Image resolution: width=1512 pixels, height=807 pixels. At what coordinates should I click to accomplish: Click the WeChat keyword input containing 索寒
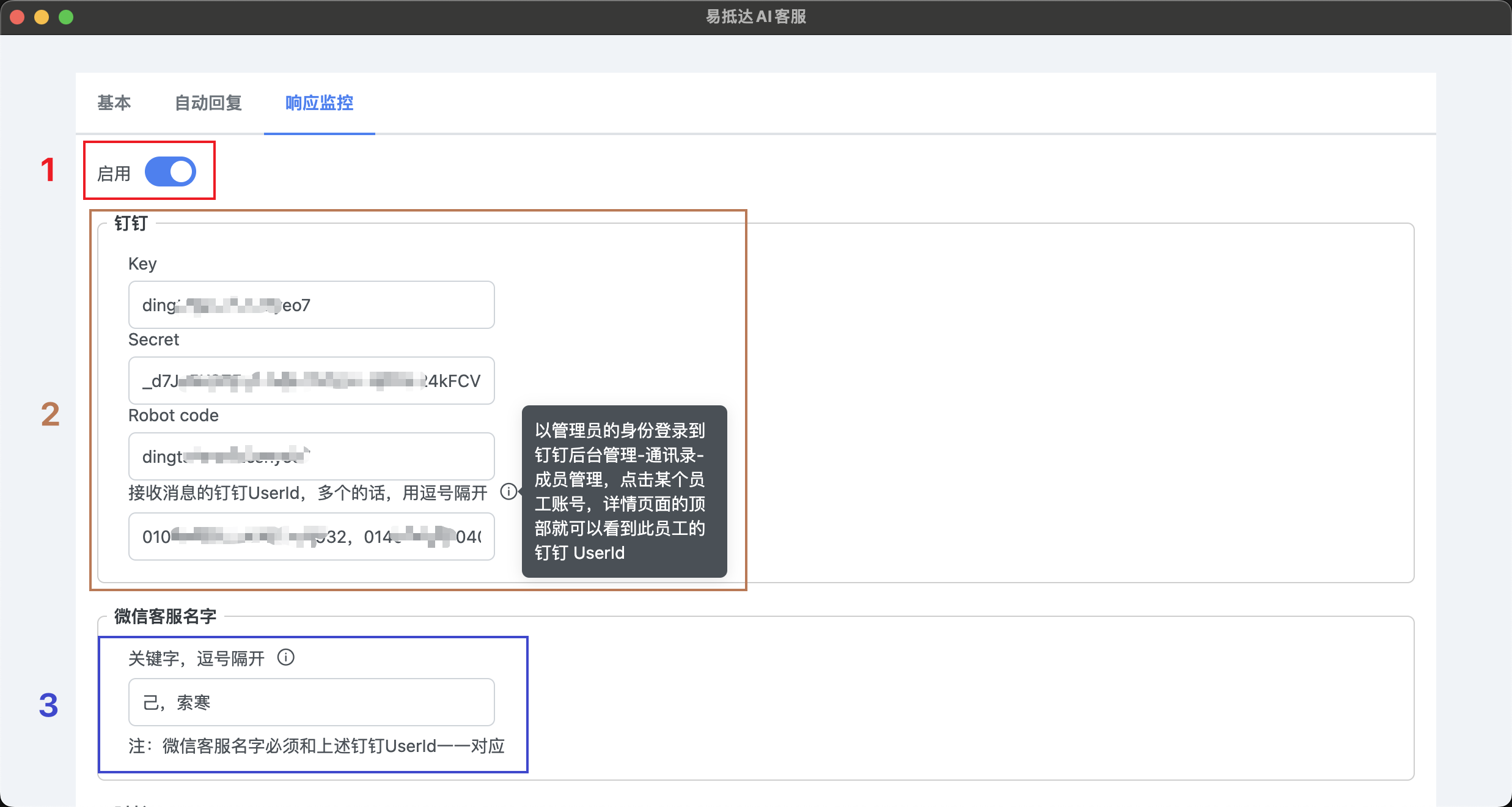click(x=311, y=702)
